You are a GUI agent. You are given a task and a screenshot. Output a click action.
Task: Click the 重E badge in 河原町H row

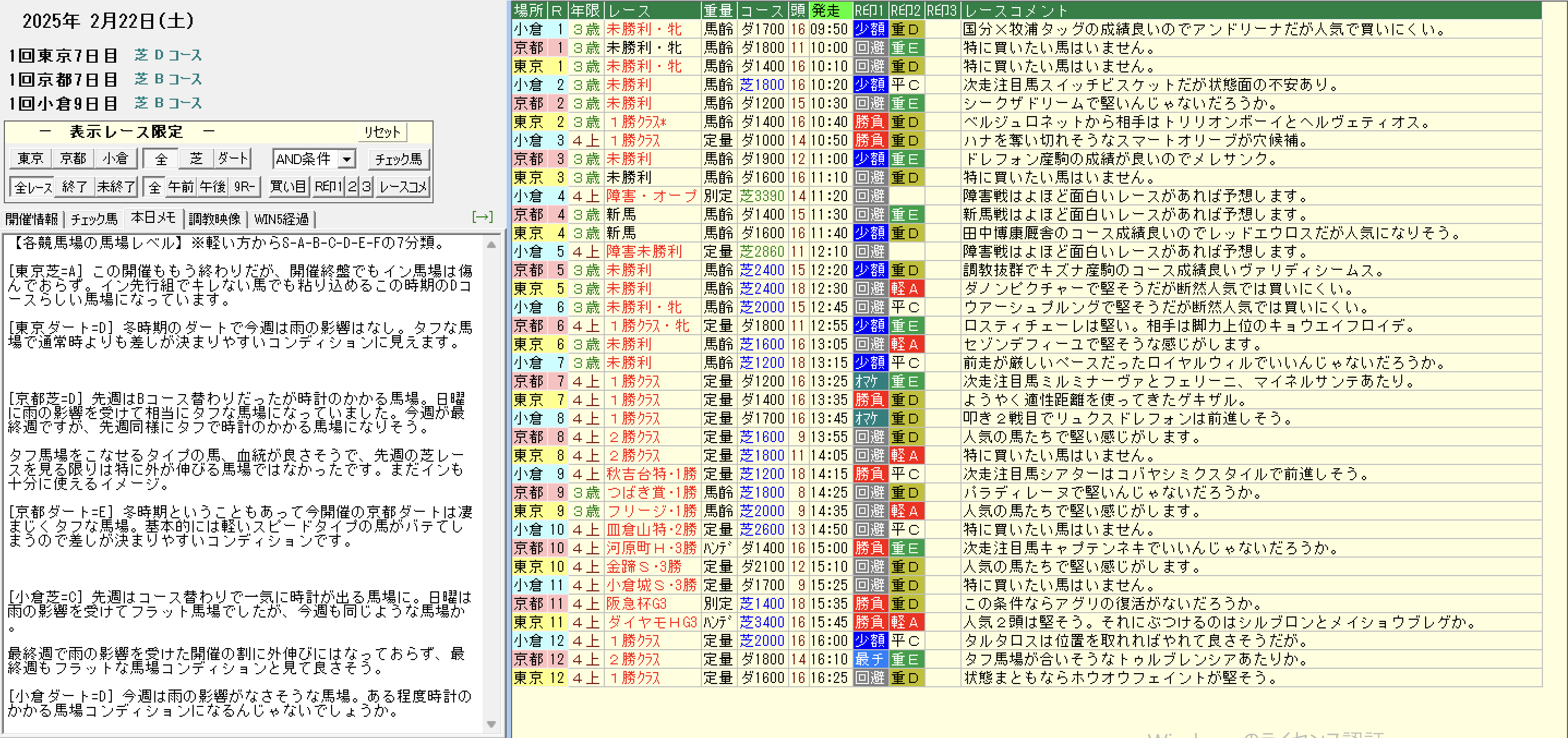pos(906,548)
